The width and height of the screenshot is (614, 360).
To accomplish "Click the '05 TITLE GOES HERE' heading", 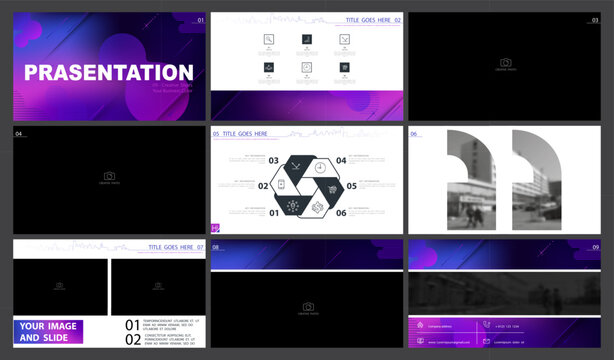I will 240,134.
